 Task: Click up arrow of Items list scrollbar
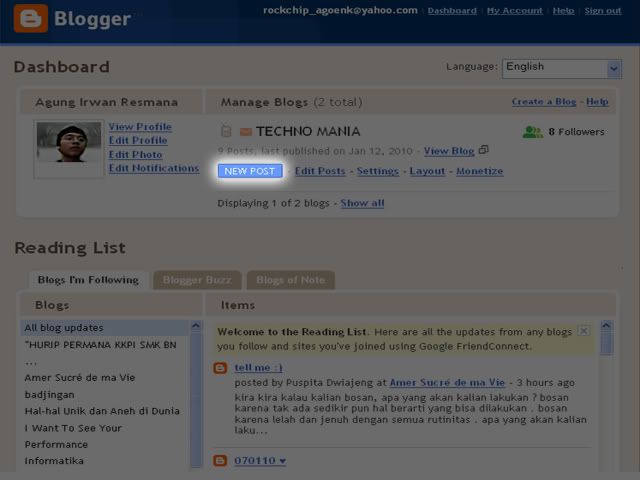(x=606, y=326)
